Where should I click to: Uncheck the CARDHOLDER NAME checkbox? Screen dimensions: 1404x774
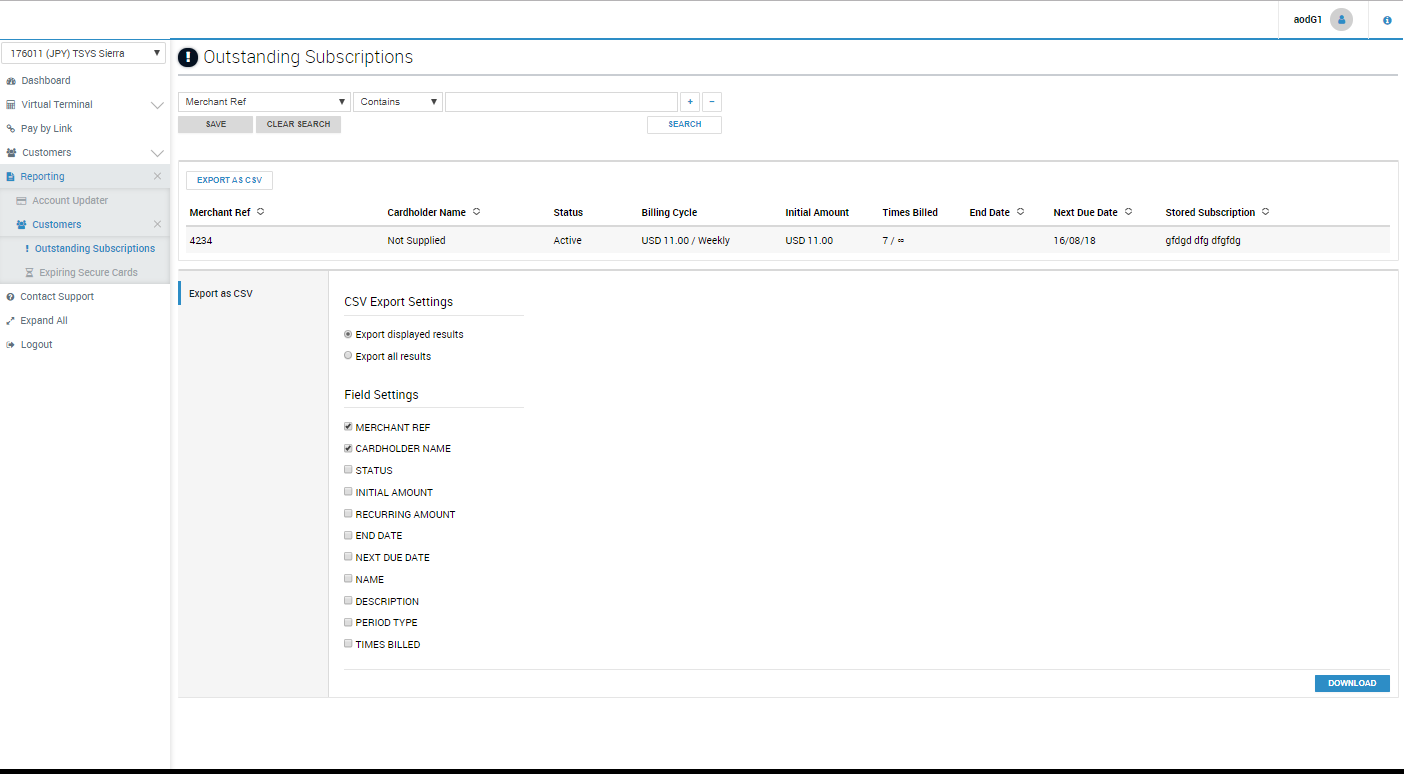[x=348, y=448]
